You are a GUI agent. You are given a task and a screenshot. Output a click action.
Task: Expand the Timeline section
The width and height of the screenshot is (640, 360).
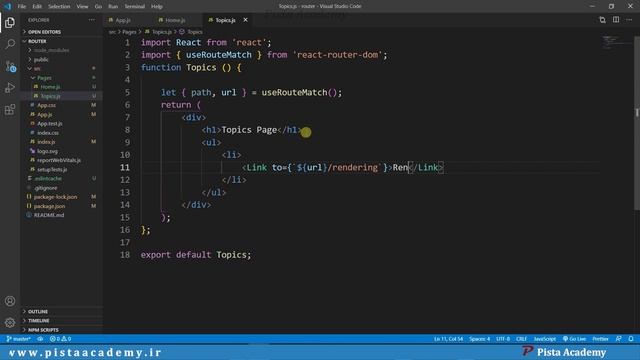coord(61,321)
